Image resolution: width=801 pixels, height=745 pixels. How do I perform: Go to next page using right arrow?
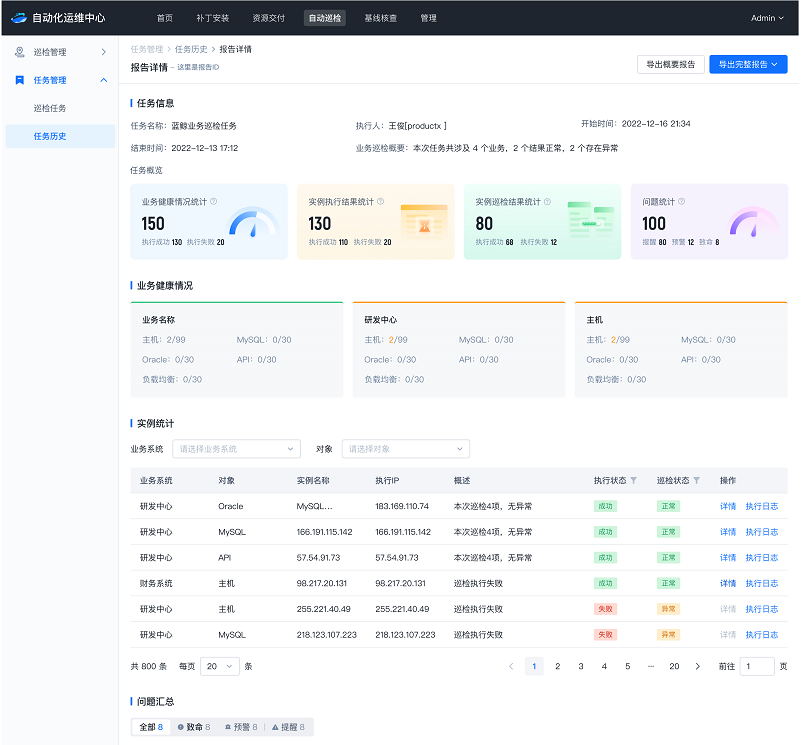click(697, 666)
